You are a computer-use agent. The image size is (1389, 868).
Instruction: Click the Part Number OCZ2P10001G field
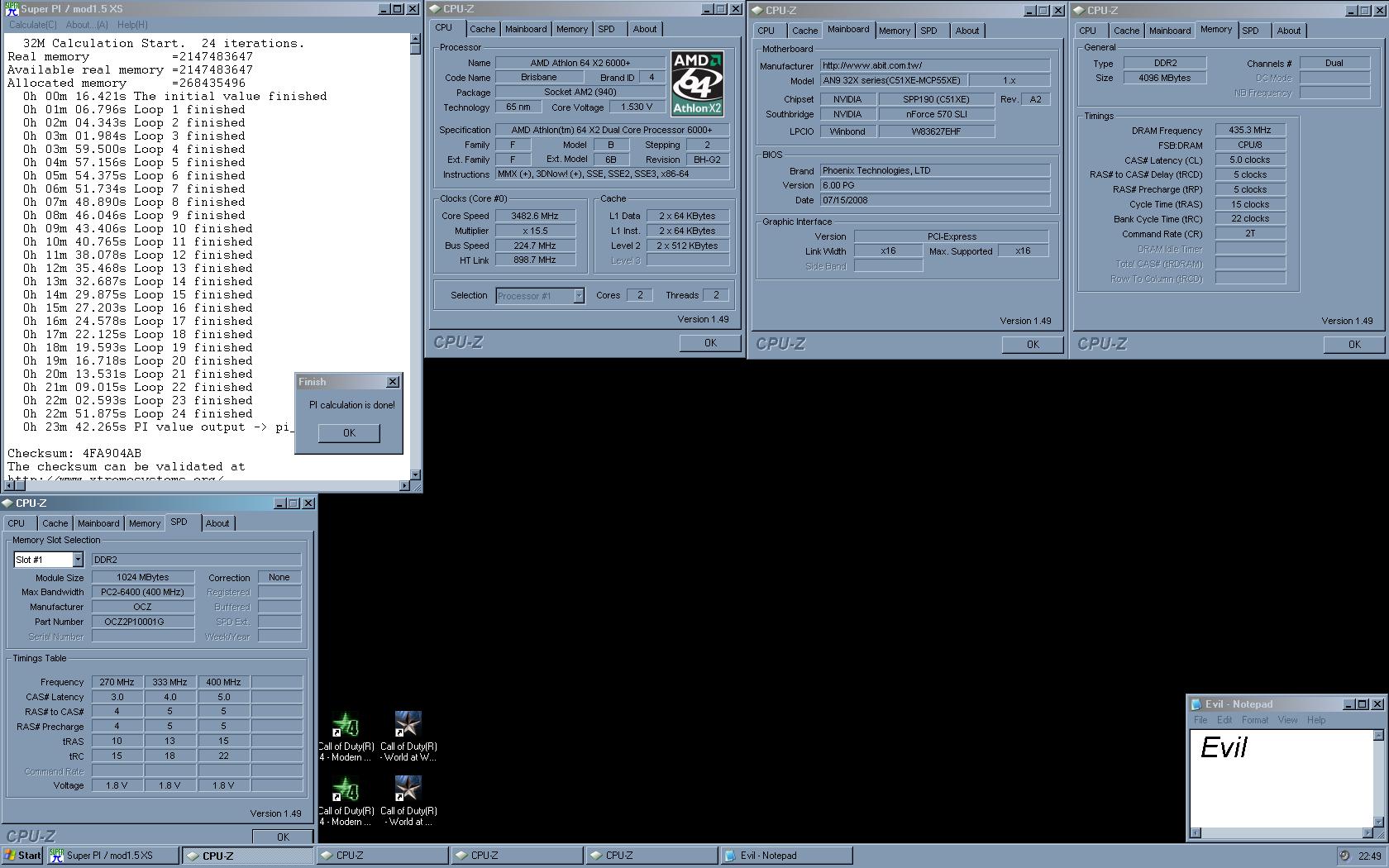143,622
